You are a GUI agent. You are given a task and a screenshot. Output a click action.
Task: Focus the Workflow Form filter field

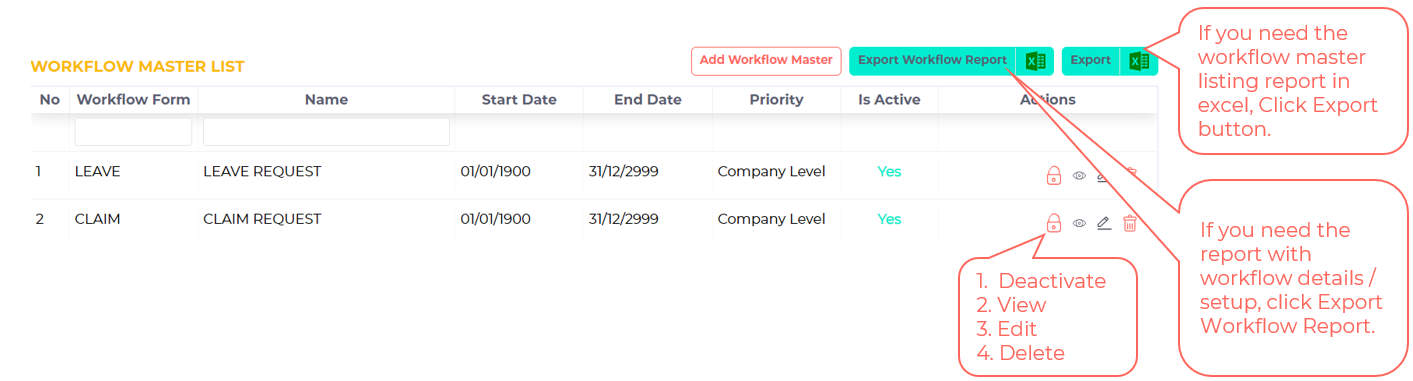point(133,132)
